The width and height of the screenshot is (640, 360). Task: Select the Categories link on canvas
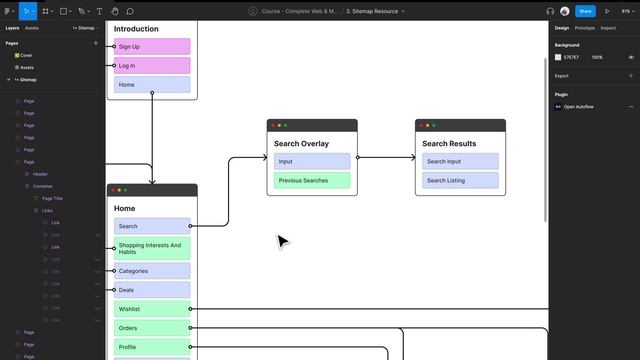[x=152, y=271]
